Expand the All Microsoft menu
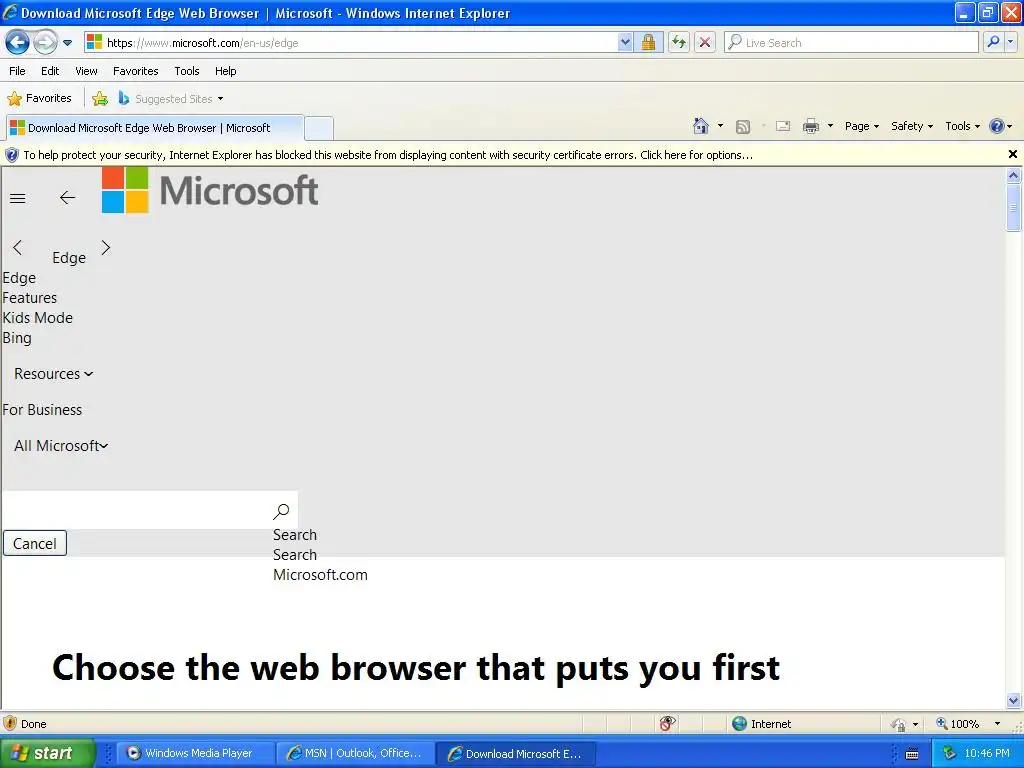This screenshot has height=768, width=1024. pos(61,446)
